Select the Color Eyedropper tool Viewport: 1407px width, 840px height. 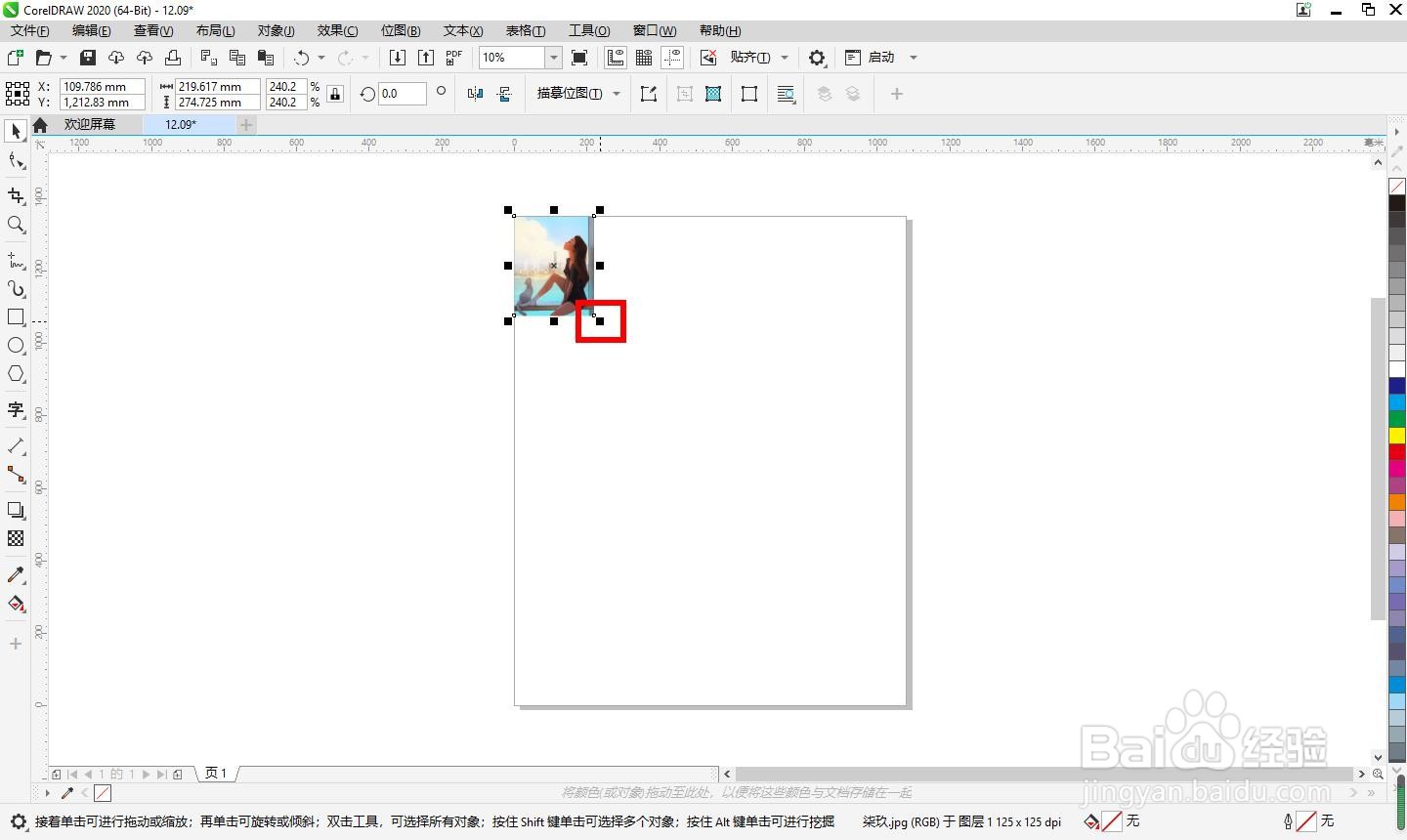pos(16,574)
